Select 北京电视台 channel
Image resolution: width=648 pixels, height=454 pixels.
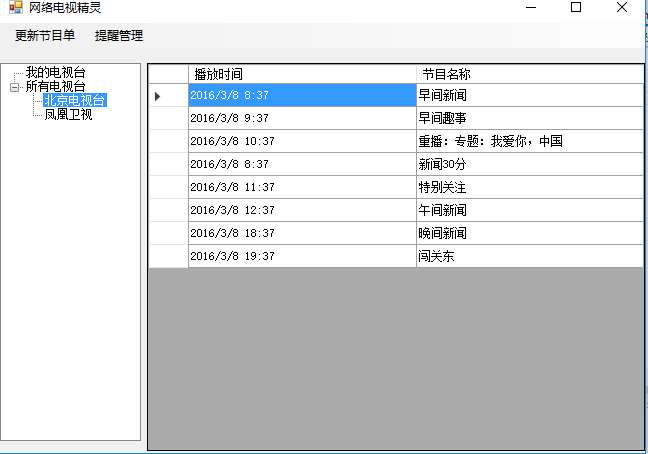point(75,100)
